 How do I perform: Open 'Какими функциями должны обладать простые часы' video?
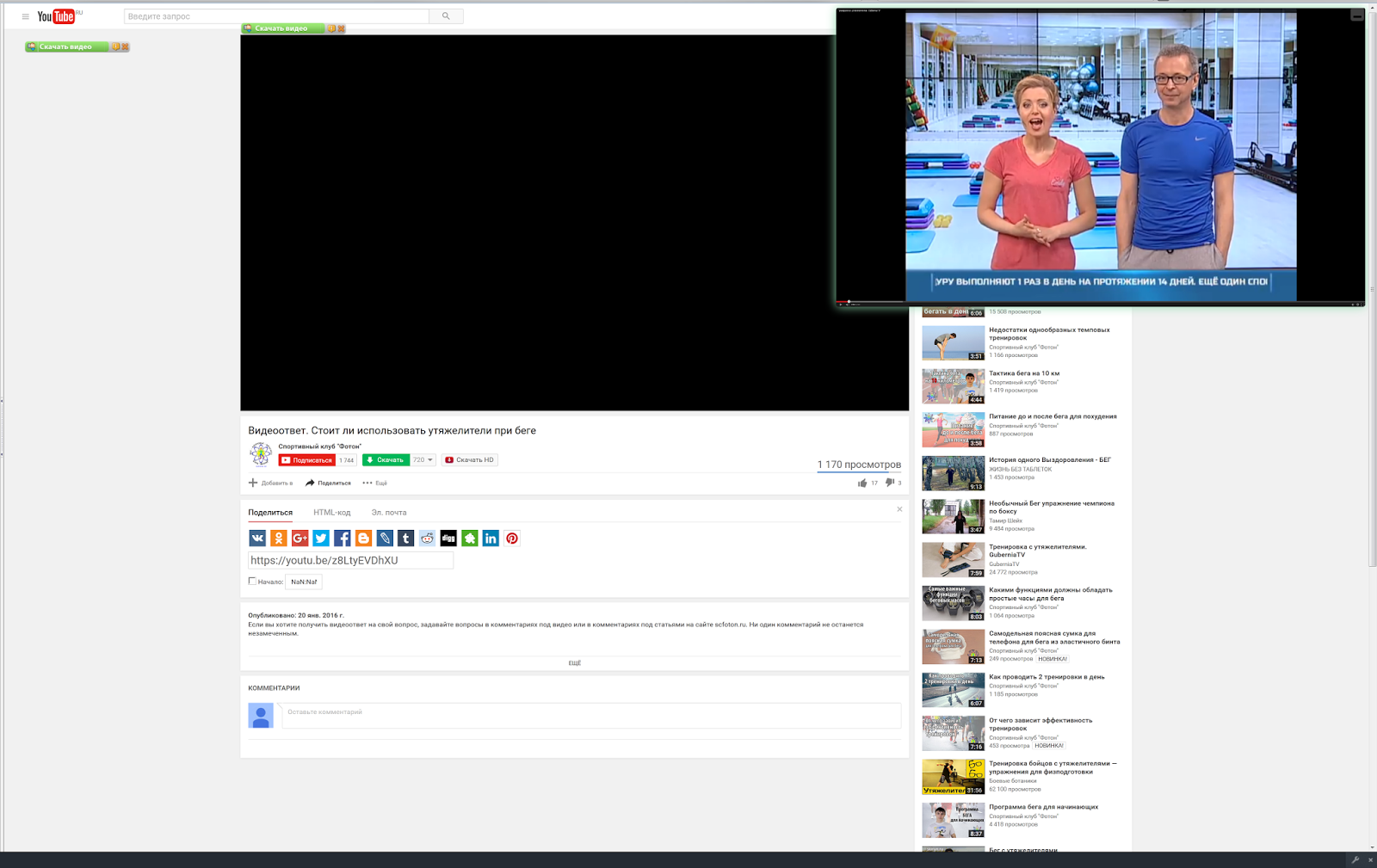(1051, 594)
